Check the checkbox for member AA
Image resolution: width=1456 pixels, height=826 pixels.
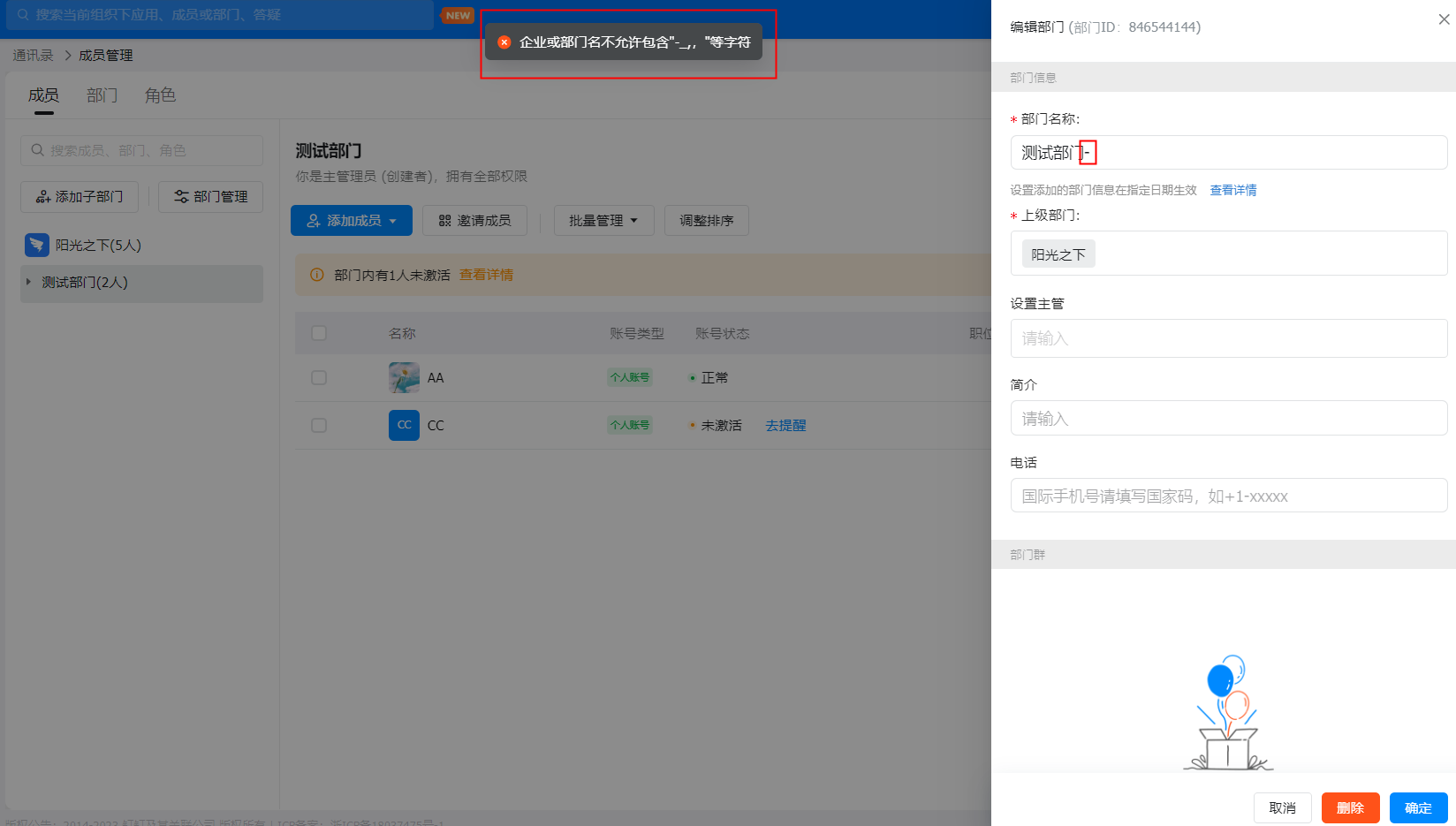319,377
